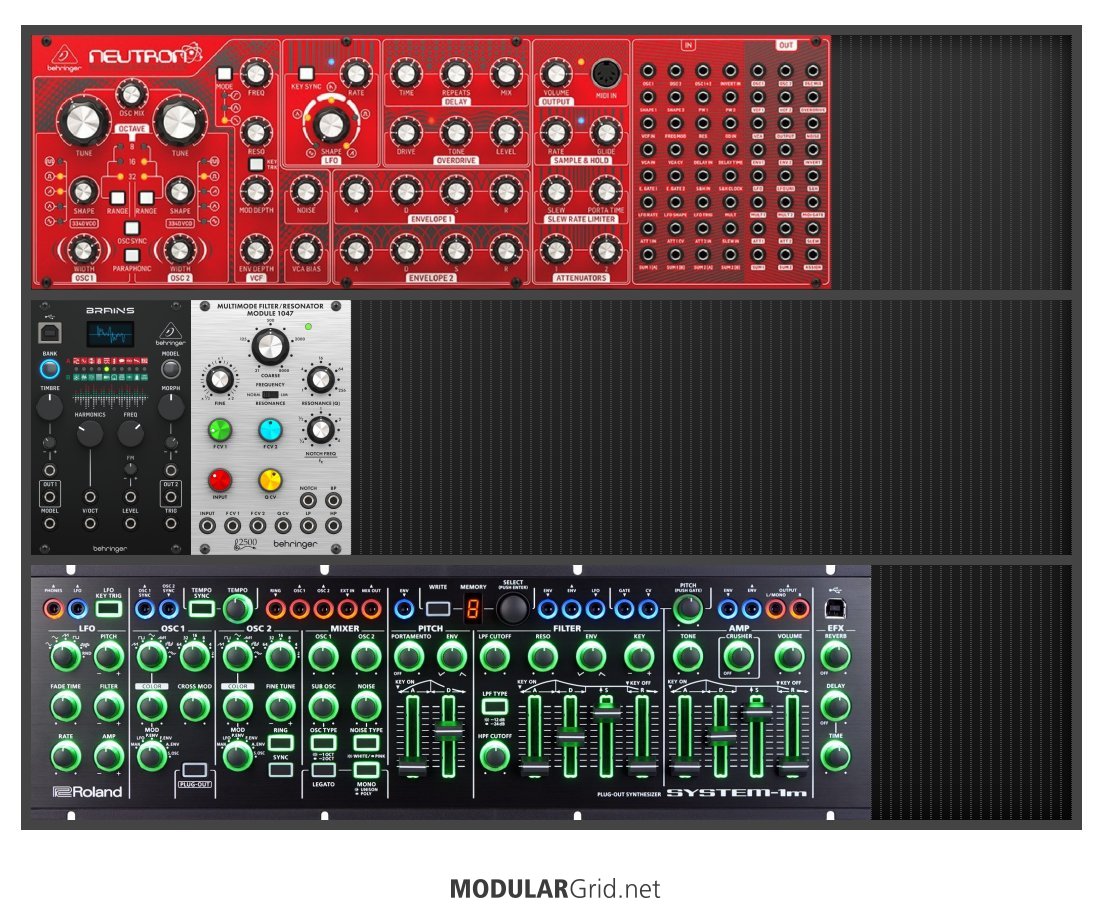Click the Q CV jack on 1047 filter
The image size is (1112, 910).
click(x=283, y=526)
